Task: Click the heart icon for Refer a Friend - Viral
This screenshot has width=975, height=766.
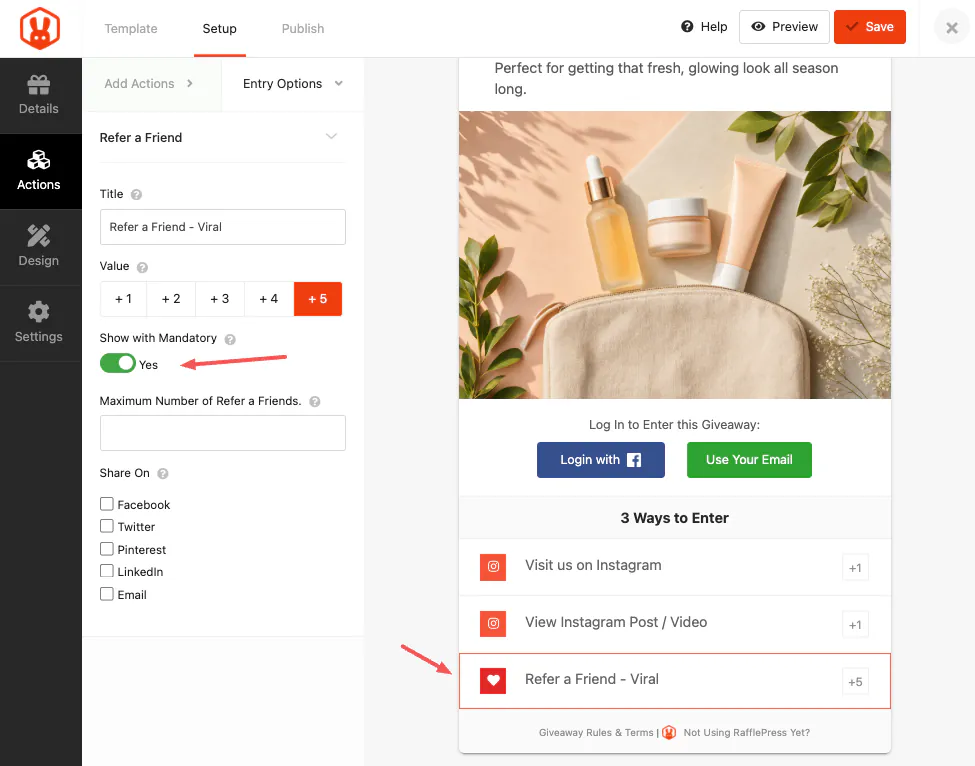Action: pos(493,681)
